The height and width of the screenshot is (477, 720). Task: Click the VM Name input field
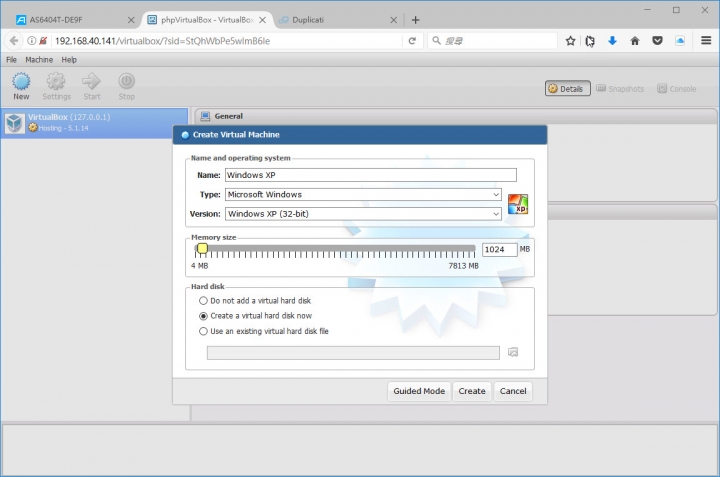point(371,175)
